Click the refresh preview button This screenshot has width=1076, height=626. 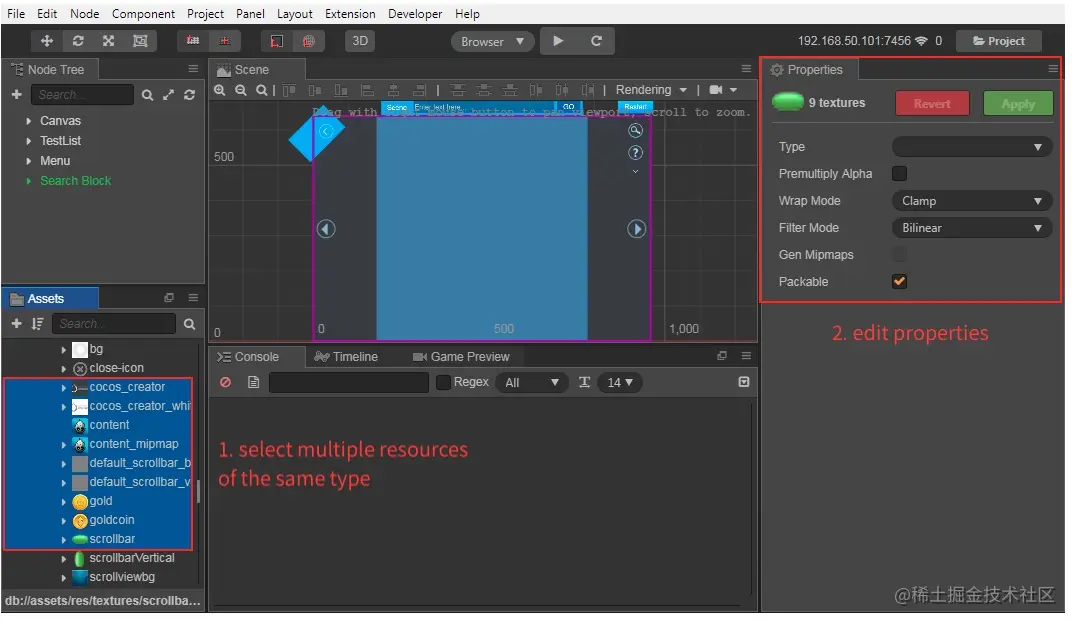click(596, 41)
